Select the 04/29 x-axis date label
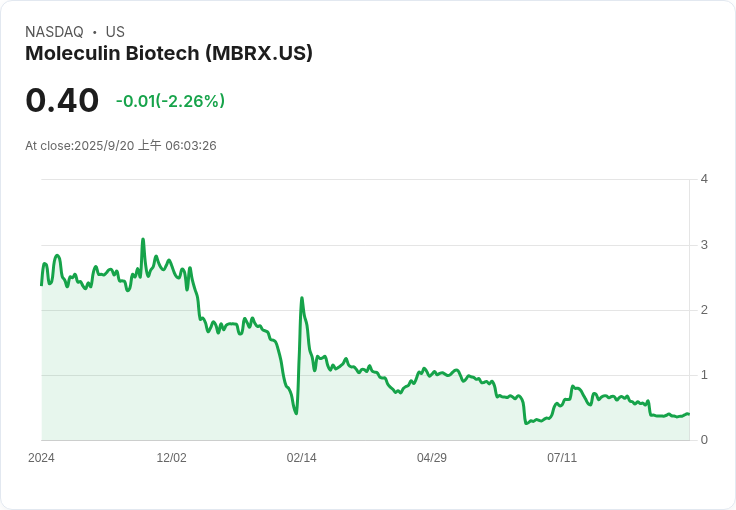This screenshot has height=510, width=736. 431,458
